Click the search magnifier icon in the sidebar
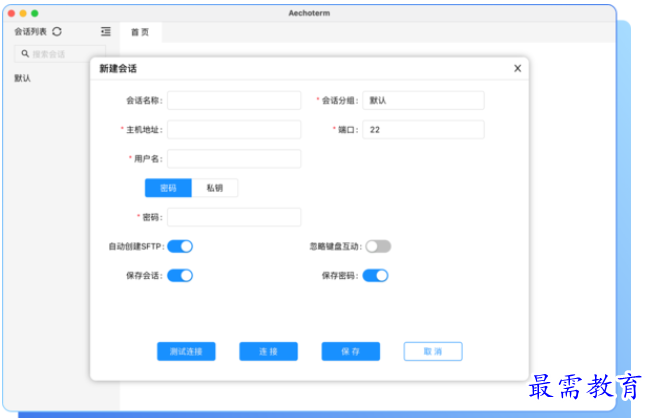The height and width of the screenshot is (418, 650). (x=25, y=54)
